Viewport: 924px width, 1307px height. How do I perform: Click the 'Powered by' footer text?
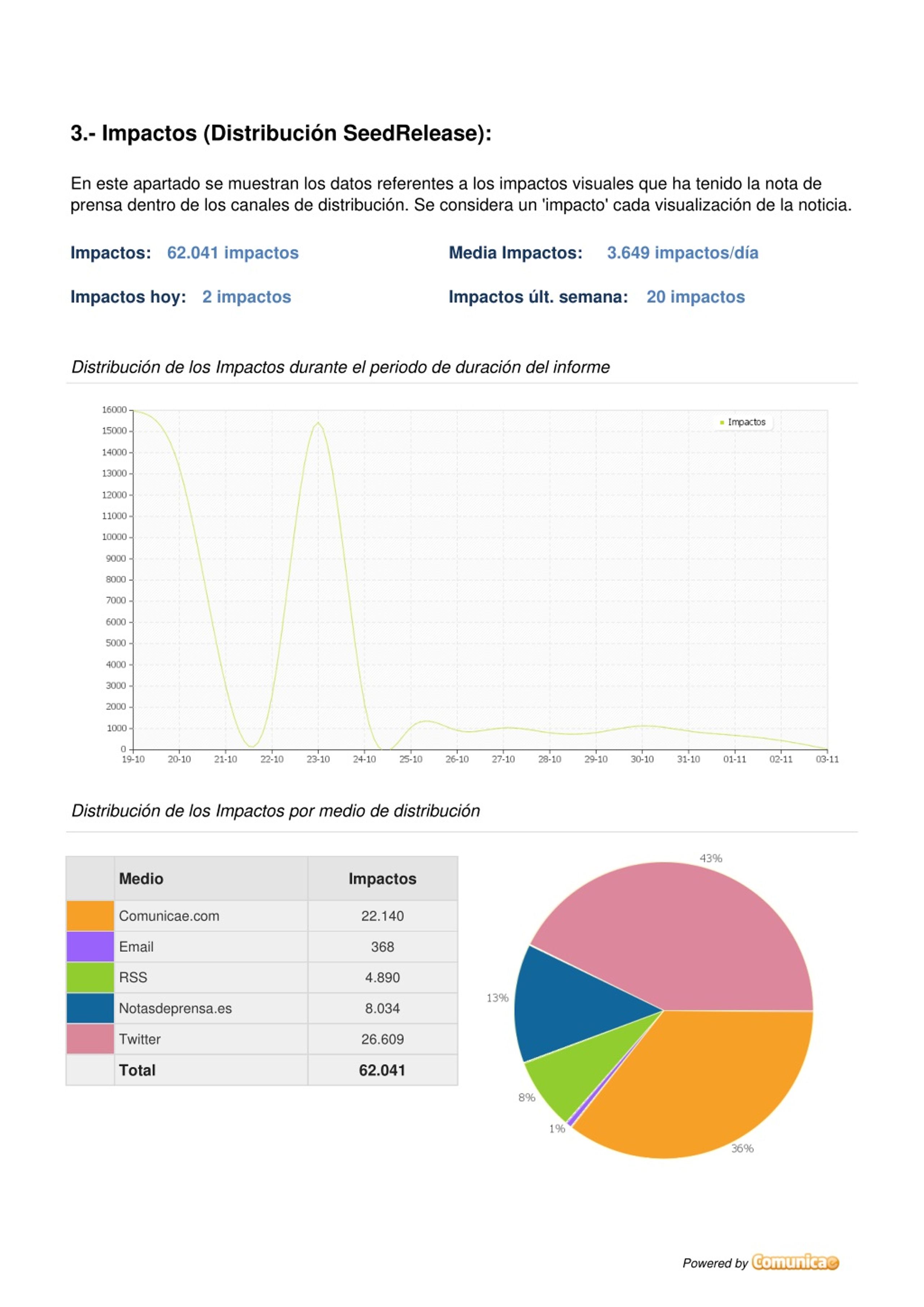(x=715, y=1263)
